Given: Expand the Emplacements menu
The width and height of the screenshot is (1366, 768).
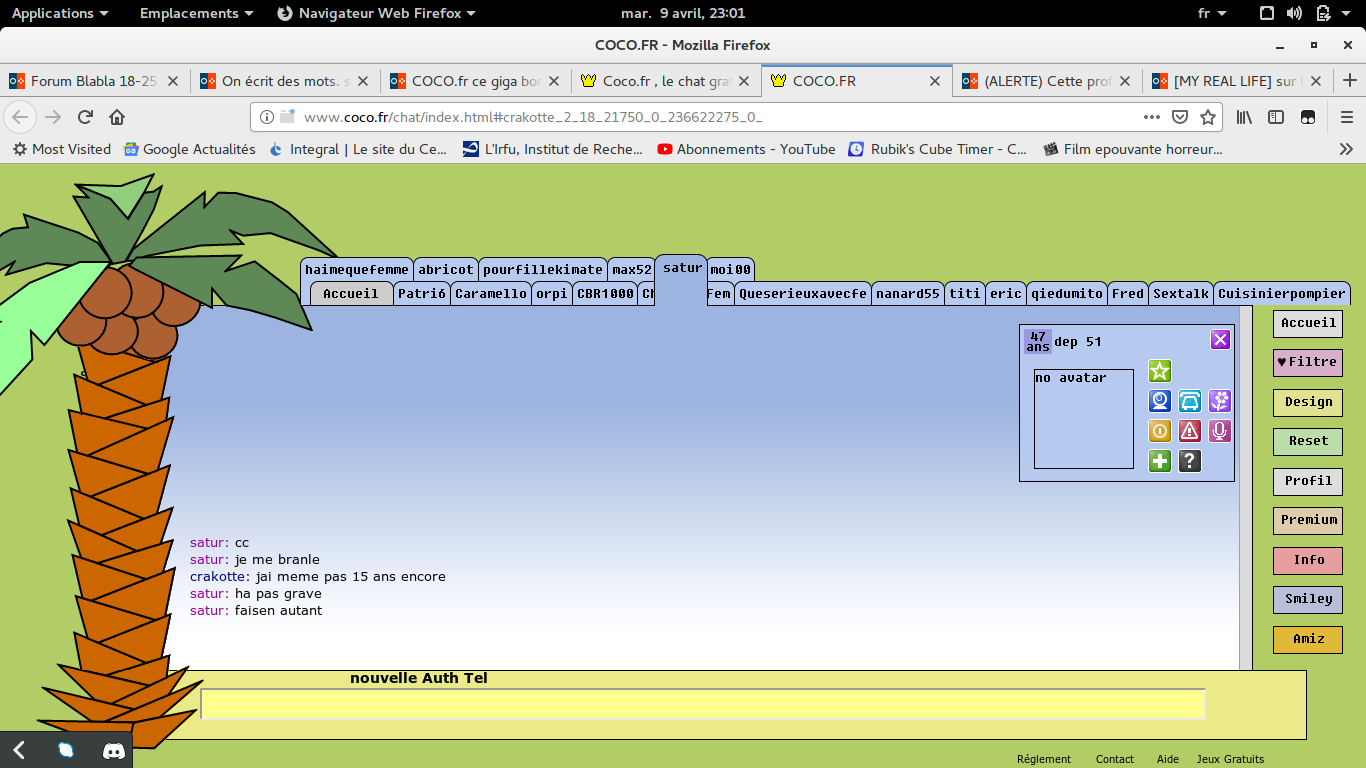Looking at the screenshot, I should [196, 13].
